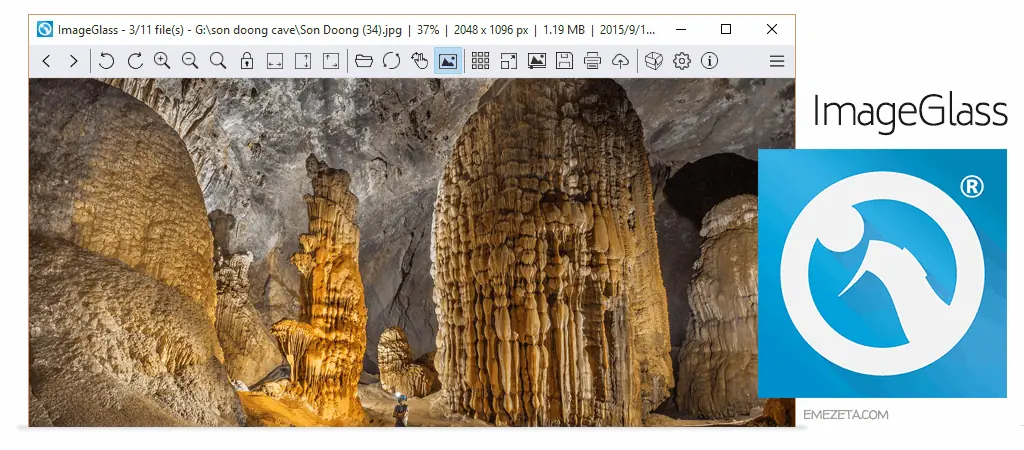Open settings with the gear icon

point(682,61)
